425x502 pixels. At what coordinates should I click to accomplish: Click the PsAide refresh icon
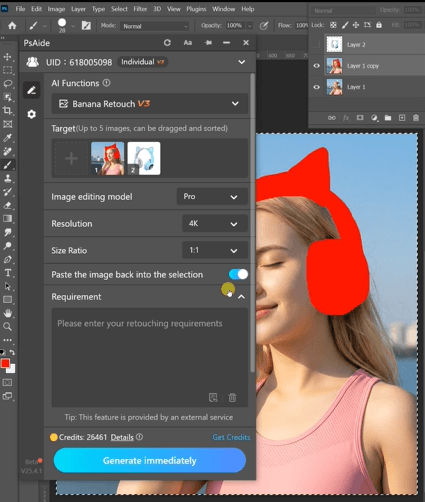tap(167, 43)
